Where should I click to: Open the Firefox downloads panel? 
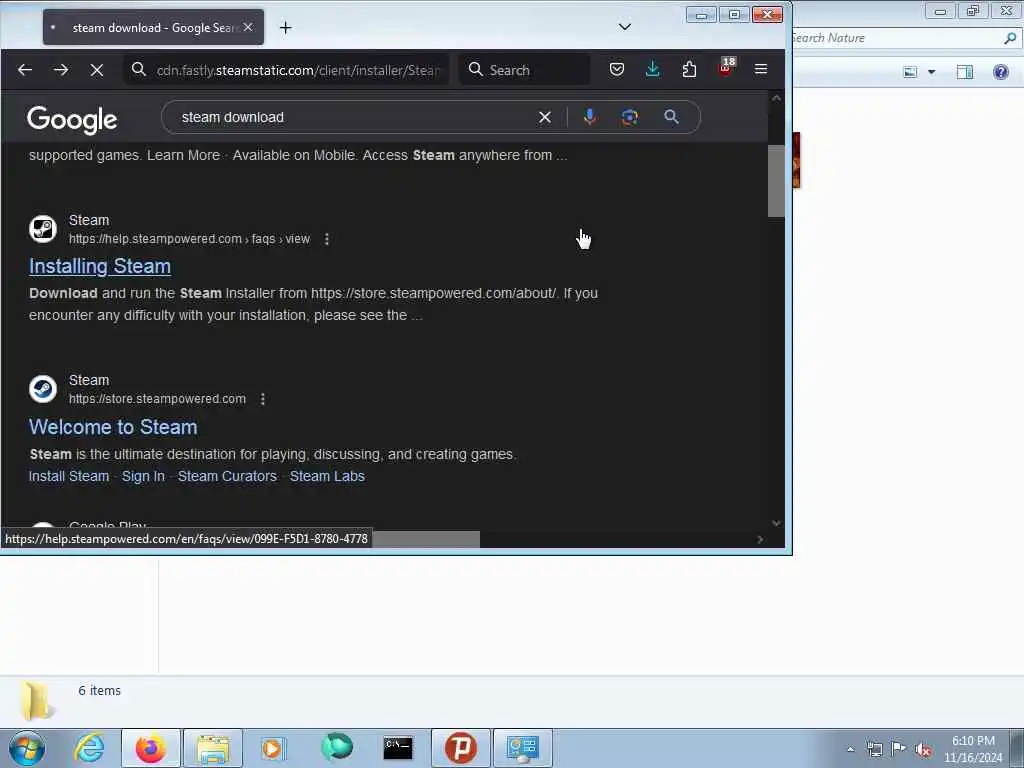tap(652, 69)
